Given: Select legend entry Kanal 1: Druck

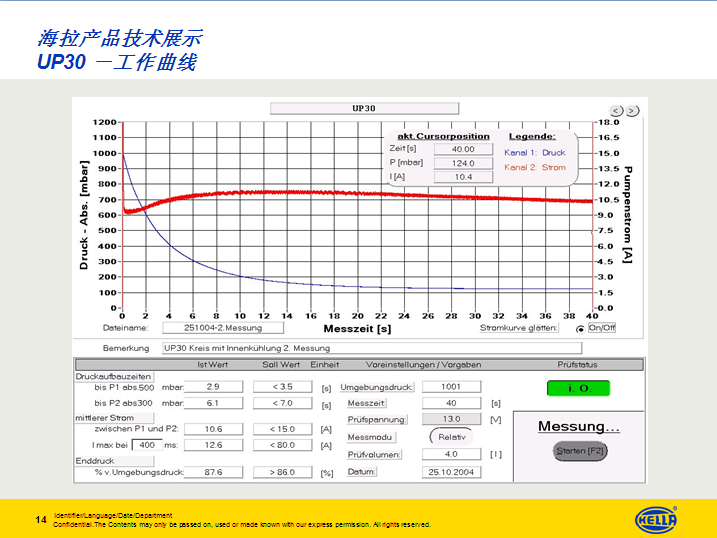Looking at the screenshot, I should pos(535,153).
